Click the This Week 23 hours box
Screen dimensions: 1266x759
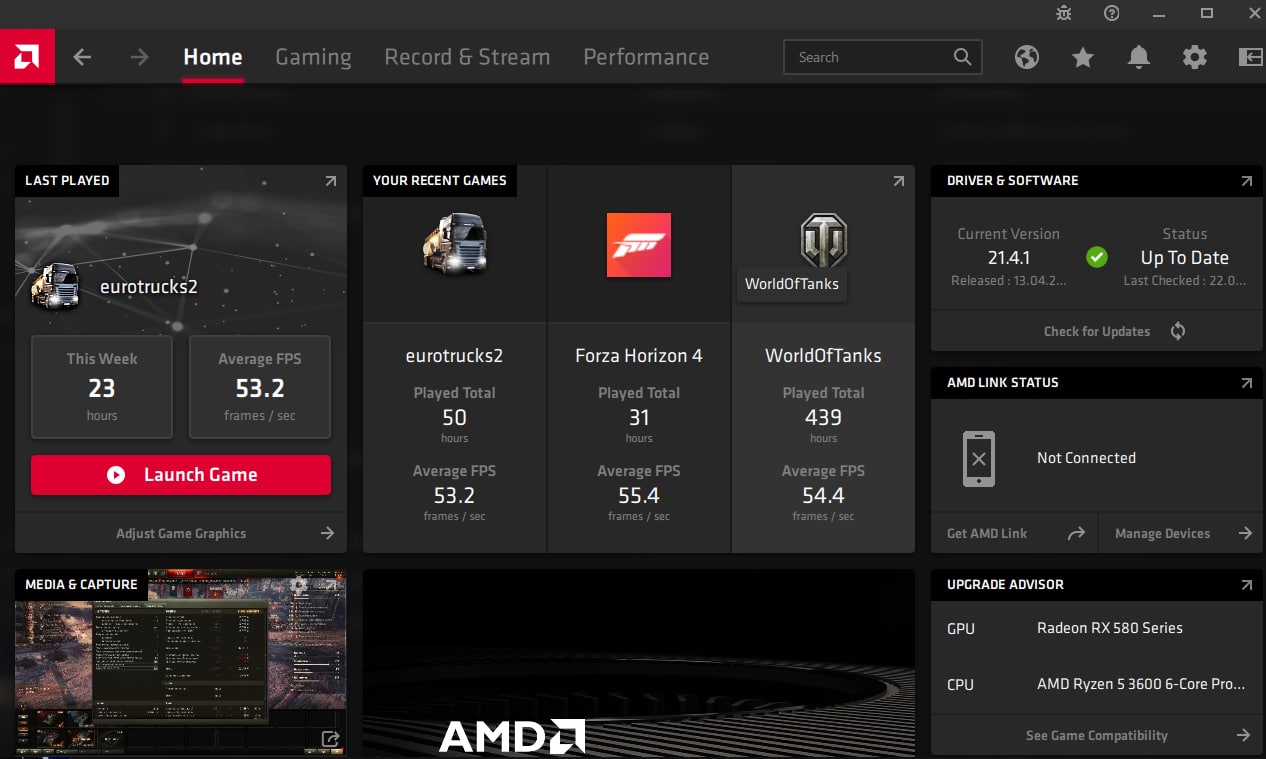tap(102, 387)
